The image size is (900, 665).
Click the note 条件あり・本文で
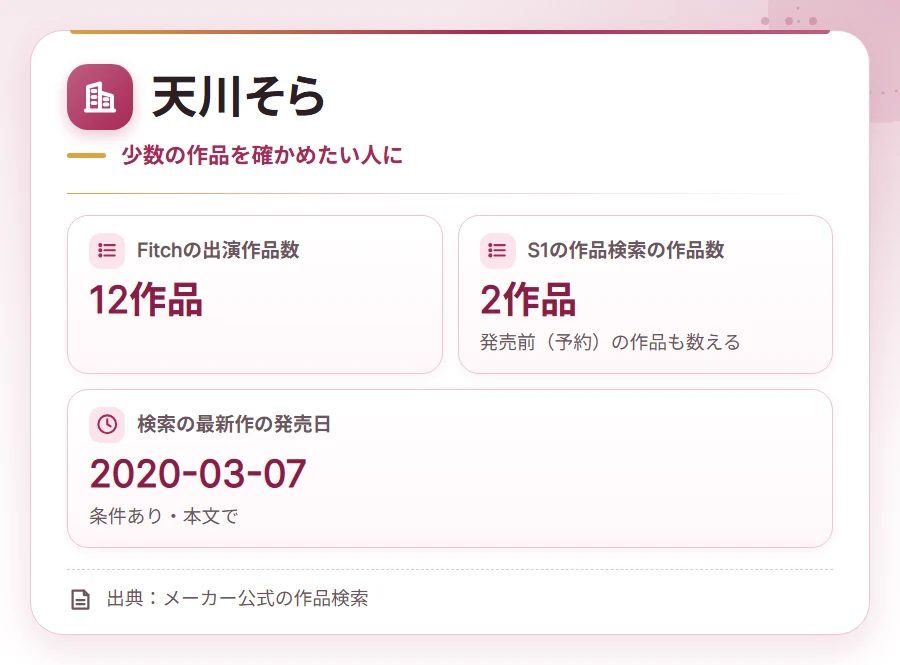tap(164, 516)
